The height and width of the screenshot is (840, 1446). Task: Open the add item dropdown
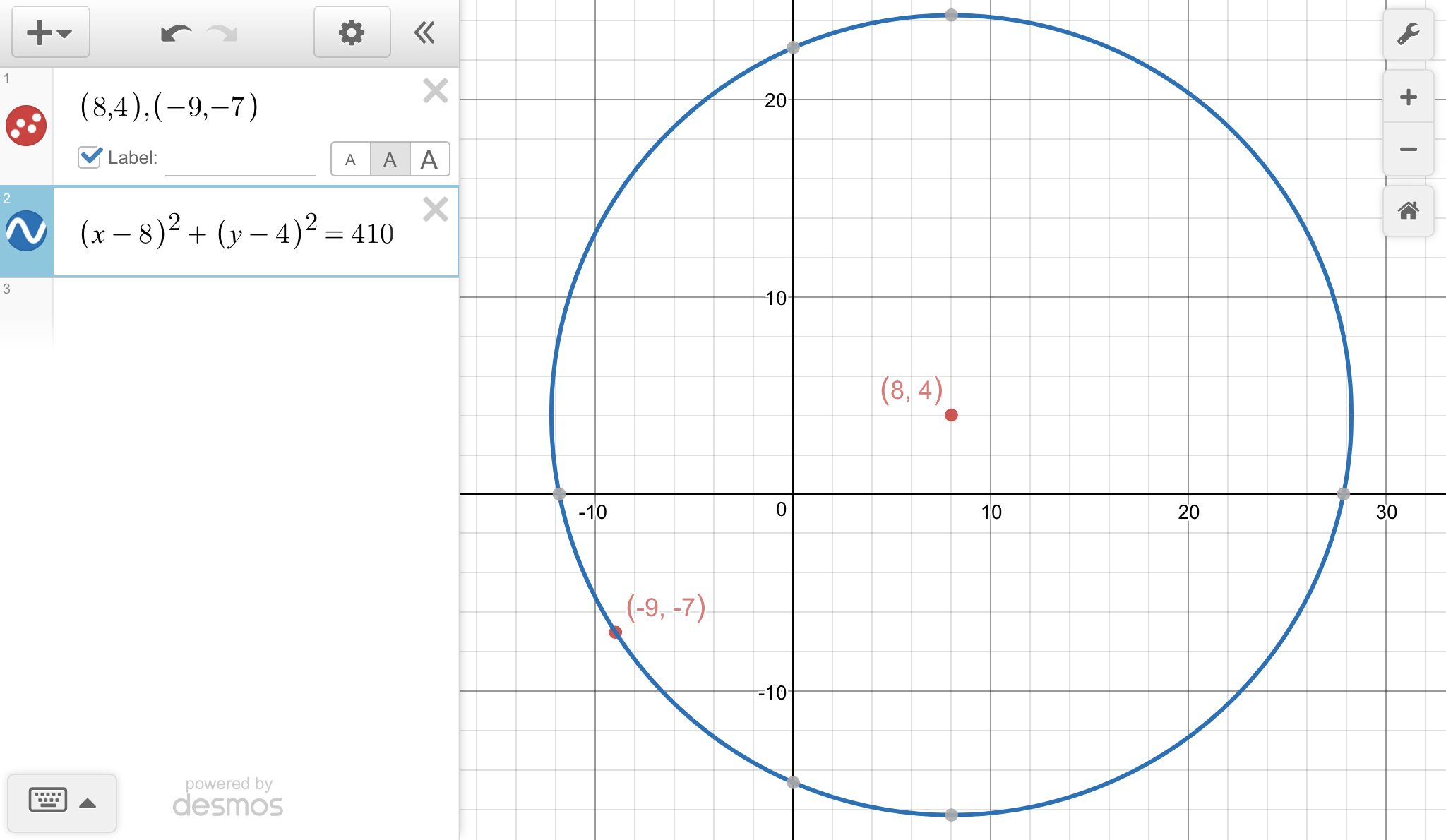[50, 32]
